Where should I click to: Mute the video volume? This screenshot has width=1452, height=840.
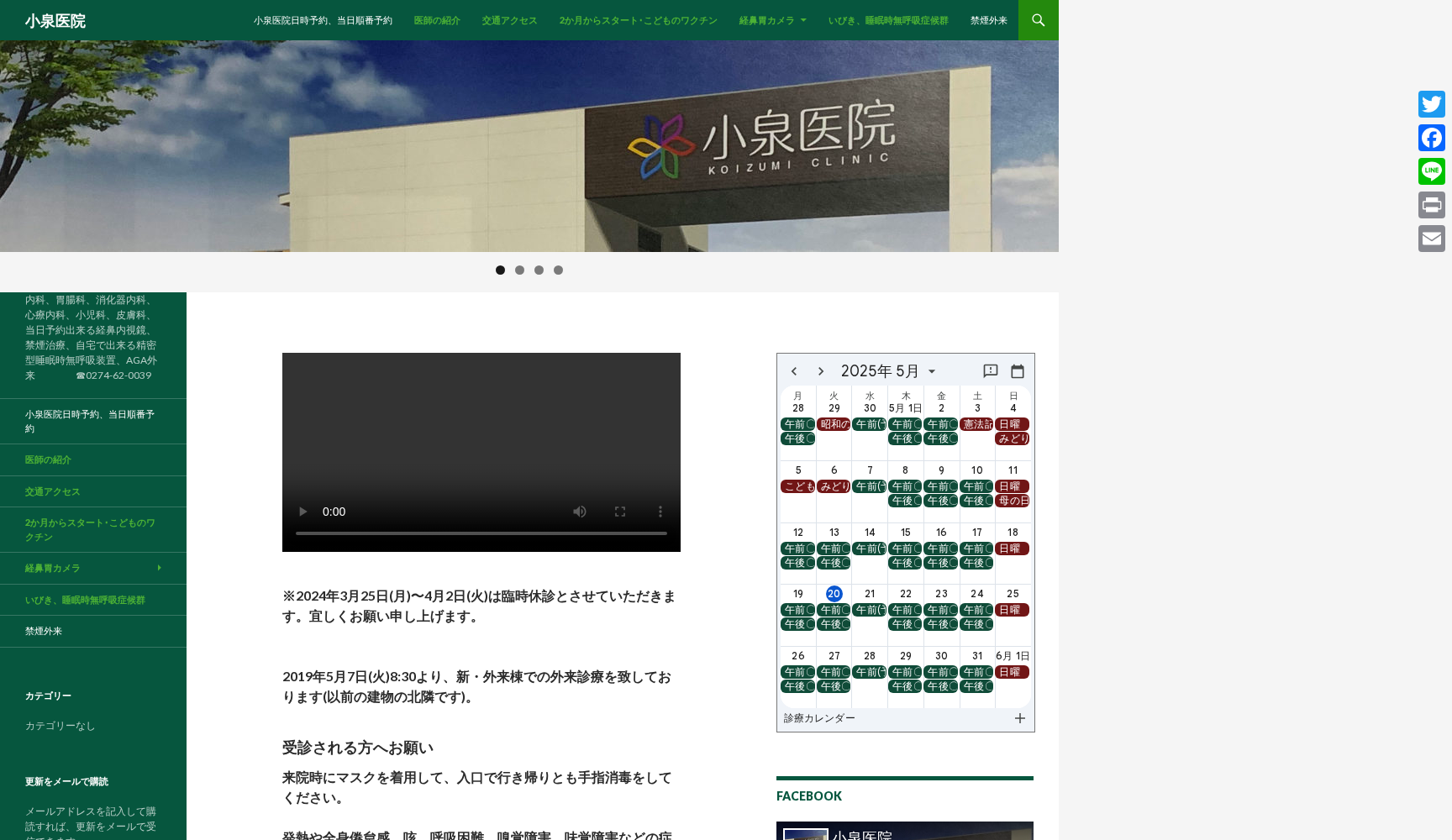[580, 512]
